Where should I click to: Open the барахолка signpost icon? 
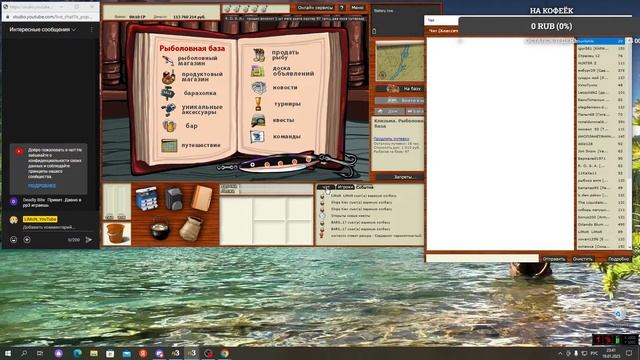point(168,93)
